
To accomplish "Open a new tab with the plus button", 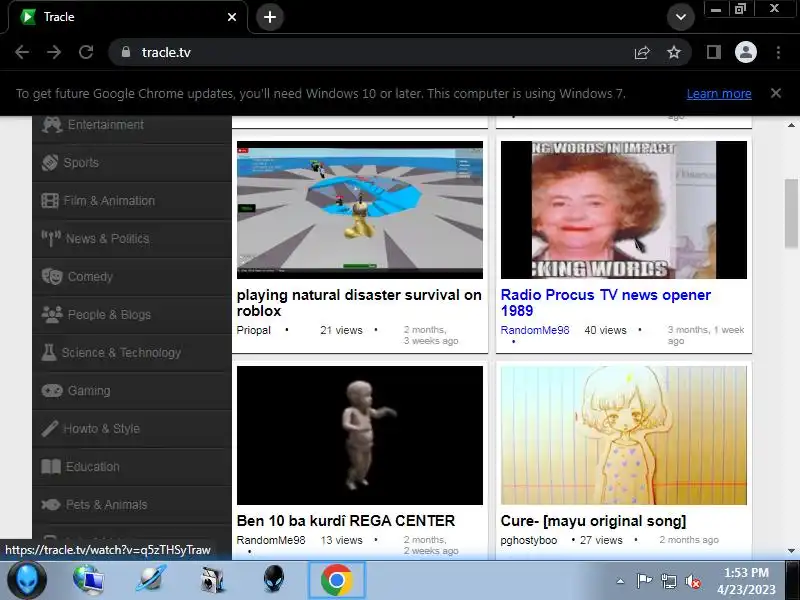I will [x=270, y=17].
